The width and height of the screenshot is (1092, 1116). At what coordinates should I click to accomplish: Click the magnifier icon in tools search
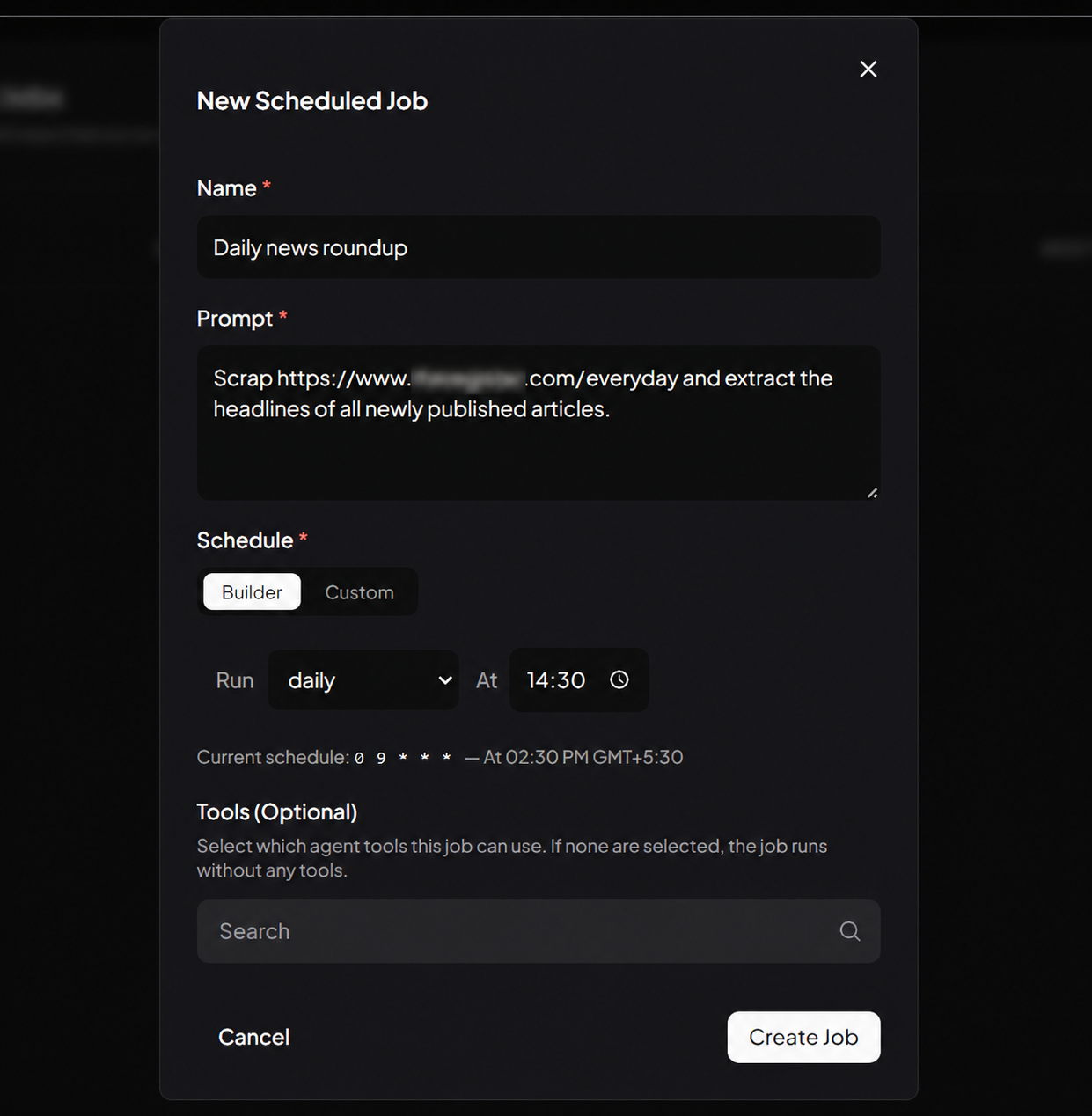point(850,931)
